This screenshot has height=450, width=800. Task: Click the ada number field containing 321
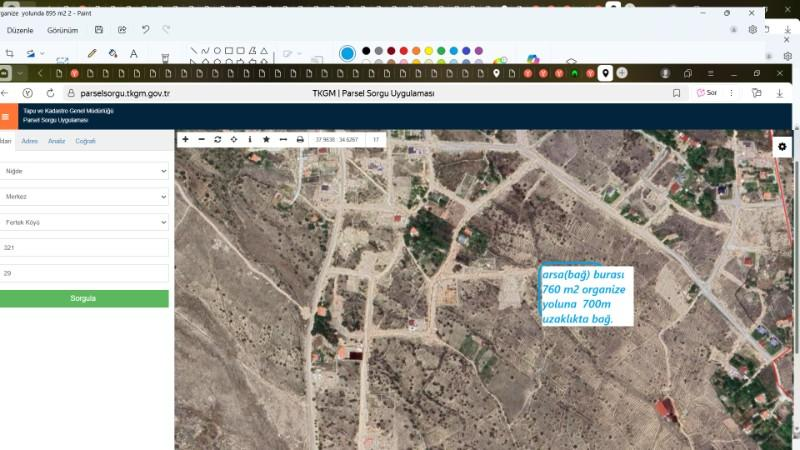click(84, 247)
